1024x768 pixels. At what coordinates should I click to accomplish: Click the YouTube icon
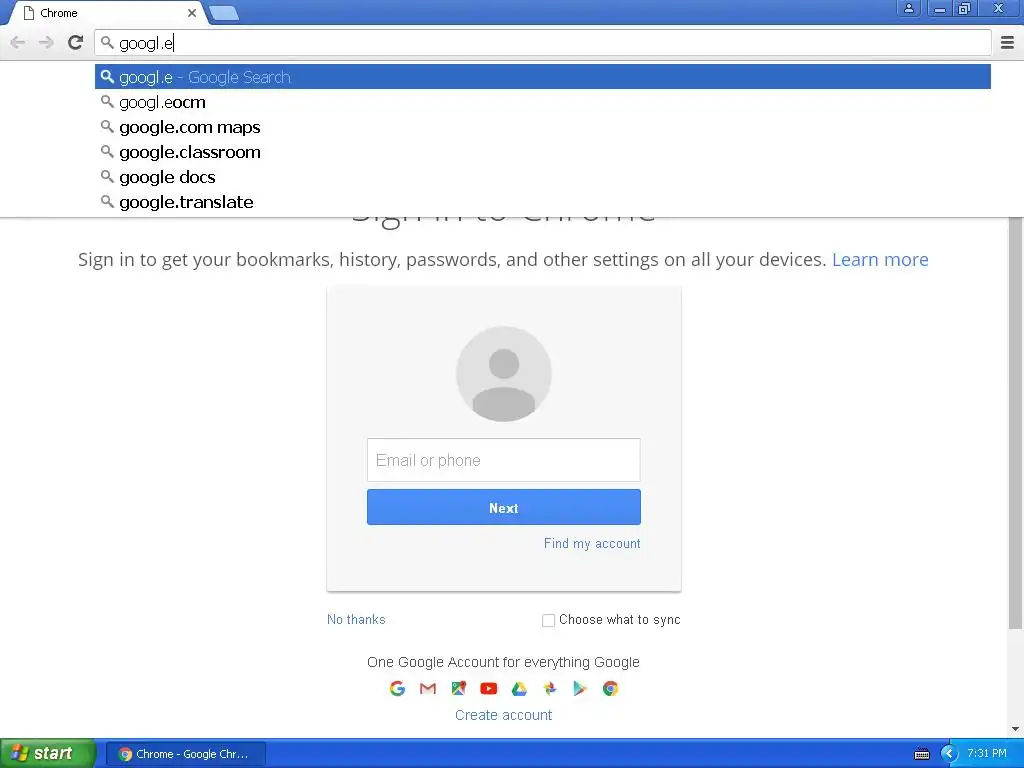[x=488, y=688]
